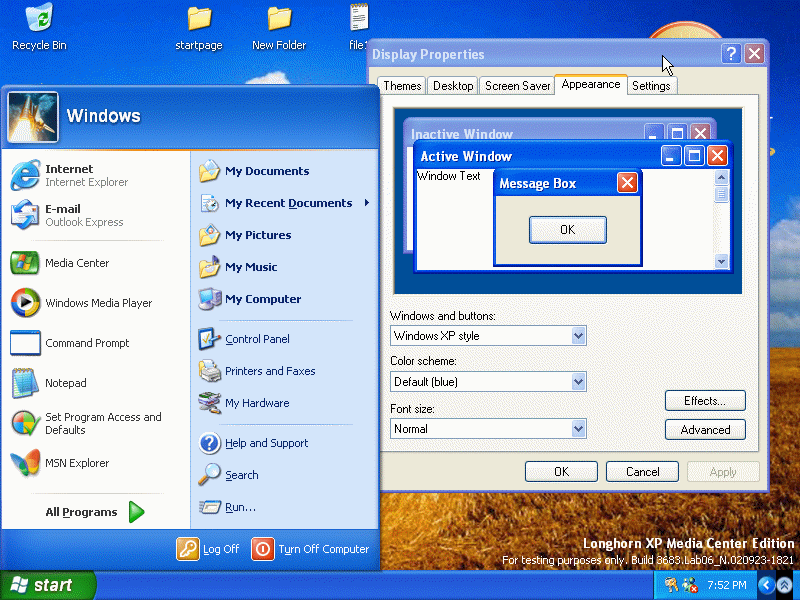Click the clock showing 7:52 PM
Viewport: 800px width, 600px height.
click(x=727, y=585)
